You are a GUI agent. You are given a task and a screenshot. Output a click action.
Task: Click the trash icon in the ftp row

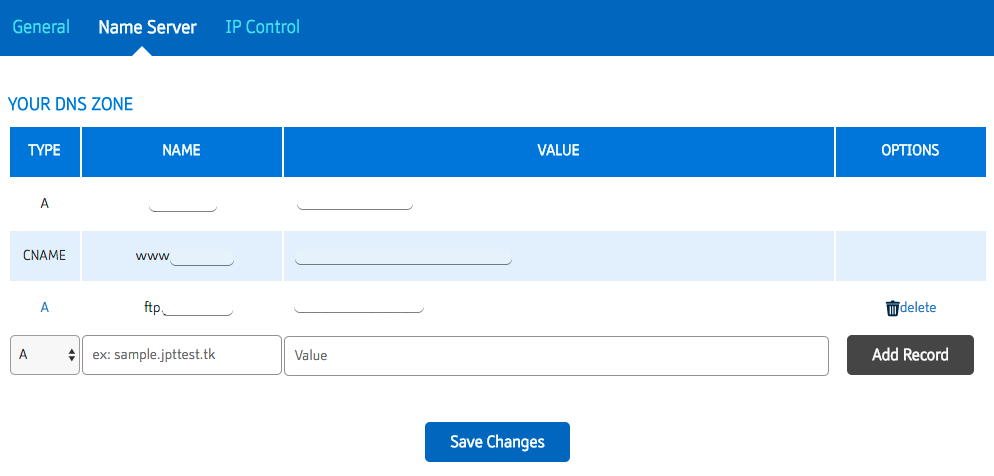click(892, 308)
